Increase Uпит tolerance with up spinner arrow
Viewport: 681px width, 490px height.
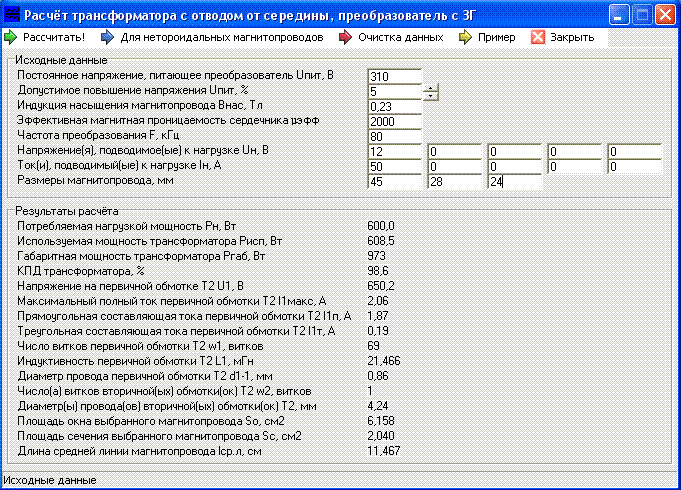(x=430, y=88)
